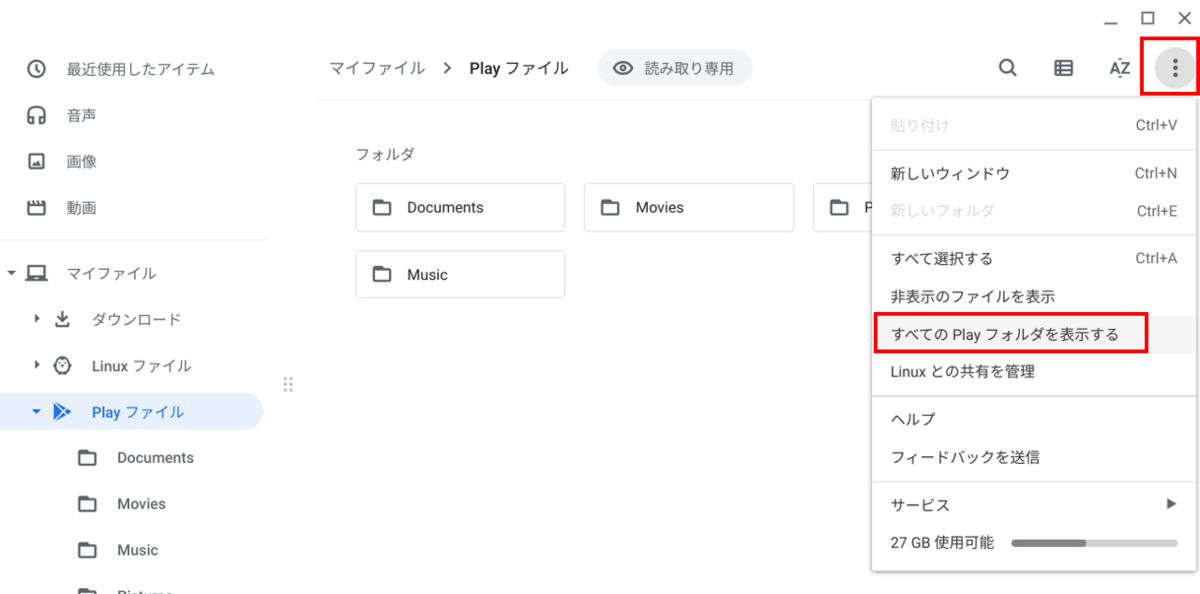Select 新しいウィンドウ from the menu
Image resolution: width=1200 pixels, height=594 pixels.
(x=1034, y=173)
